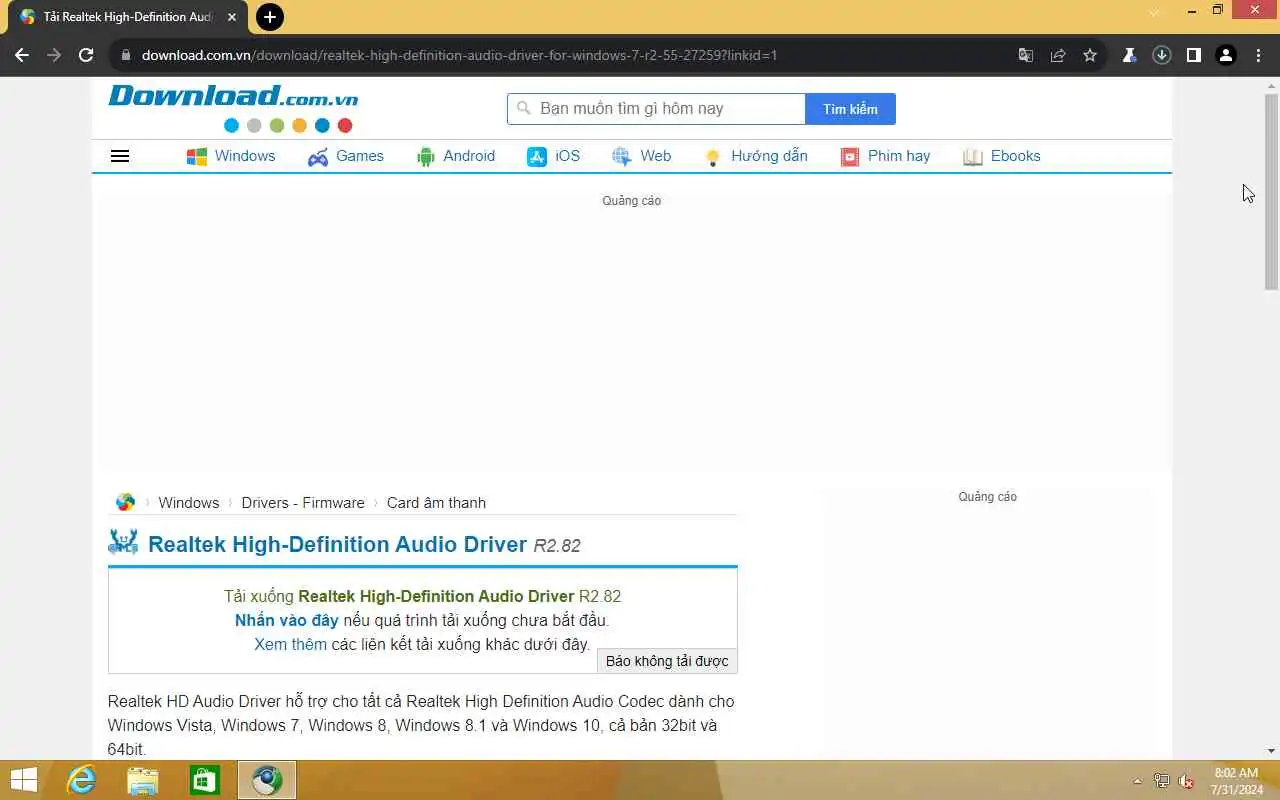Screen dimensions: 1280x800
Task: Click the Tải Realtek High-Definition browser tab
Action: point(128,17)
